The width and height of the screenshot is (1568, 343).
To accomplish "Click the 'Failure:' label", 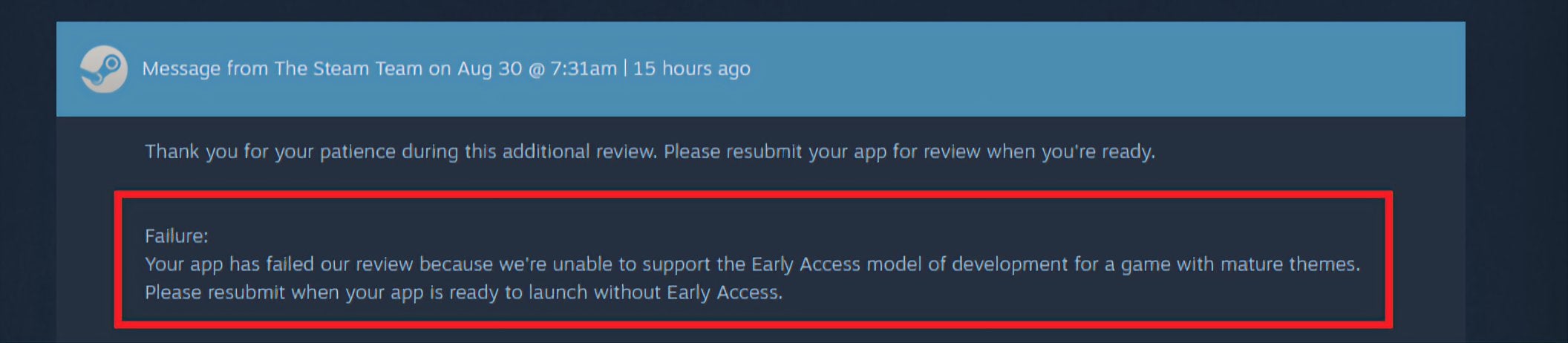I will point(177,236).
